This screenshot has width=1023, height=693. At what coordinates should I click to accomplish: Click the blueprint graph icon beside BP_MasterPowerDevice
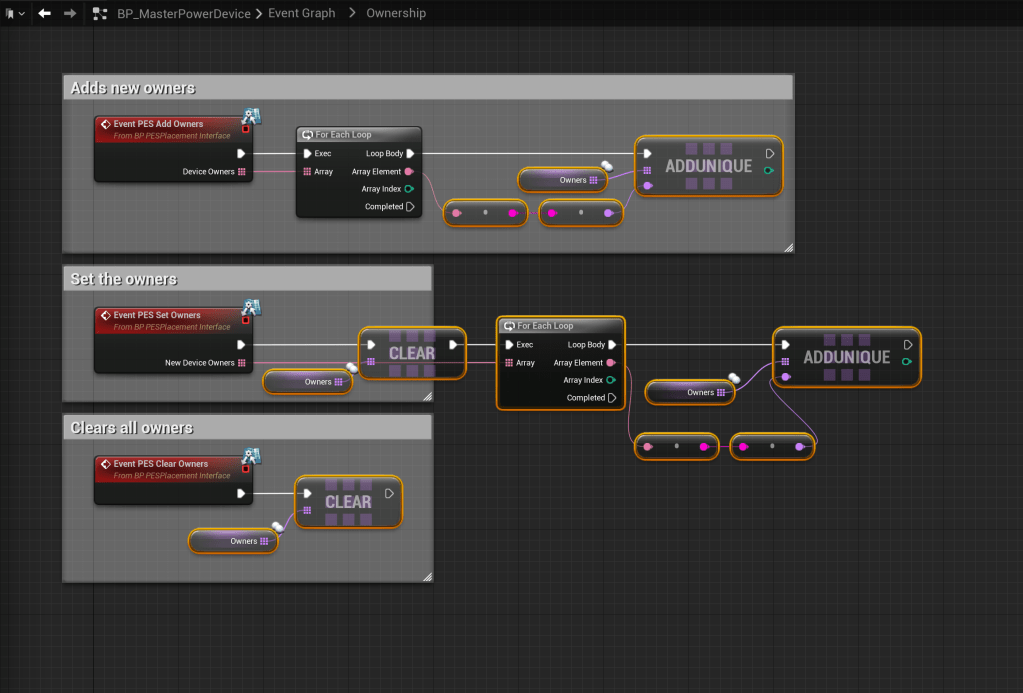[99, 13]
